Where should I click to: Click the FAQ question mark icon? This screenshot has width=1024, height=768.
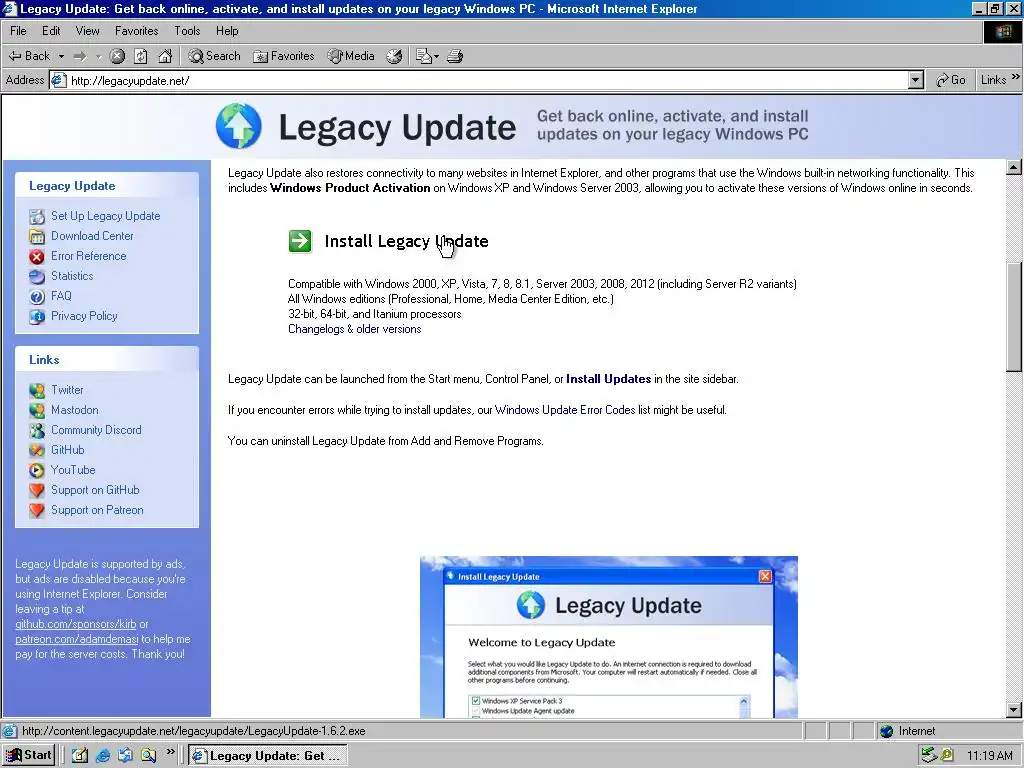click(37, 296)
